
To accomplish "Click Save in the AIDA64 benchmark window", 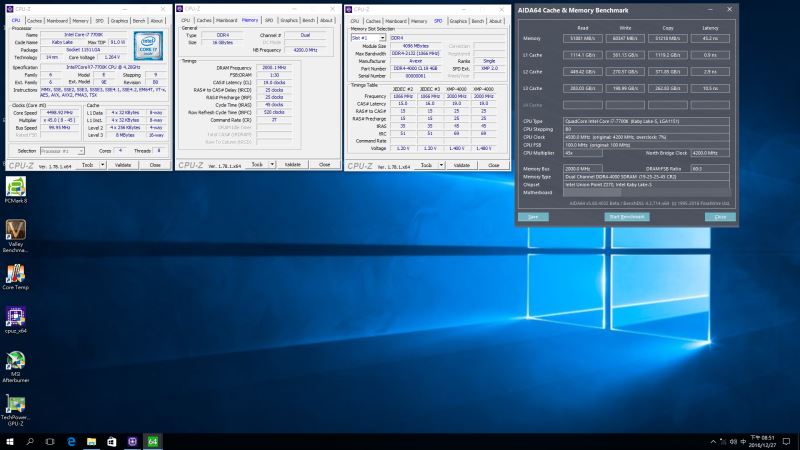I will tap(533, 217).
